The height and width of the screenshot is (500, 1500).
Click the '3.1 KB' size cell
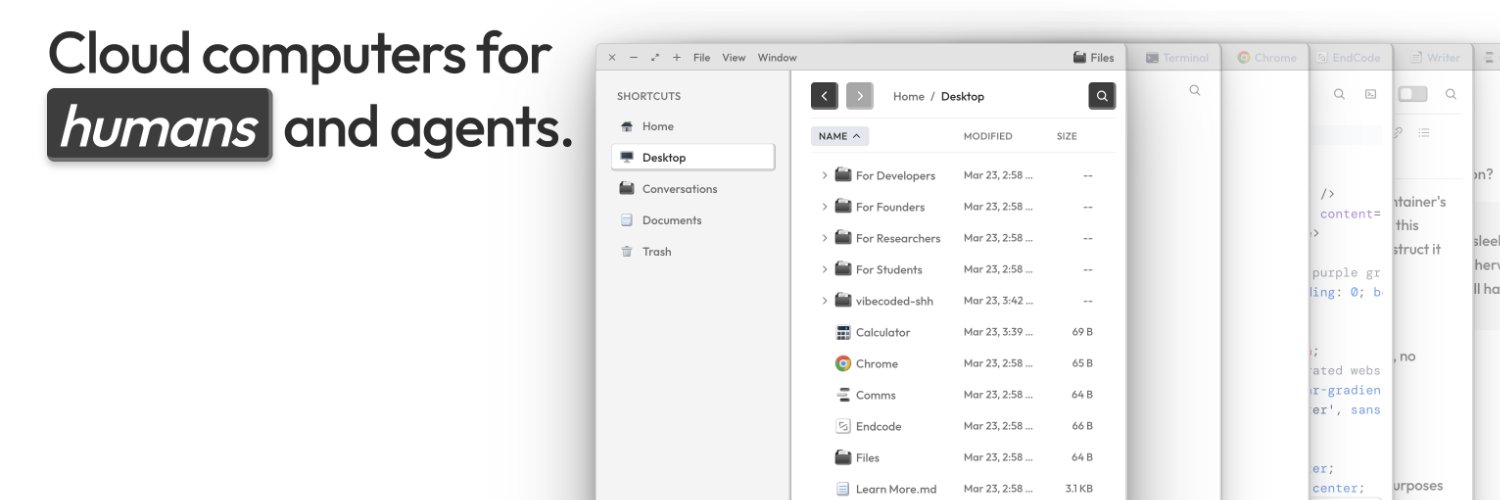pos(1079,489)
